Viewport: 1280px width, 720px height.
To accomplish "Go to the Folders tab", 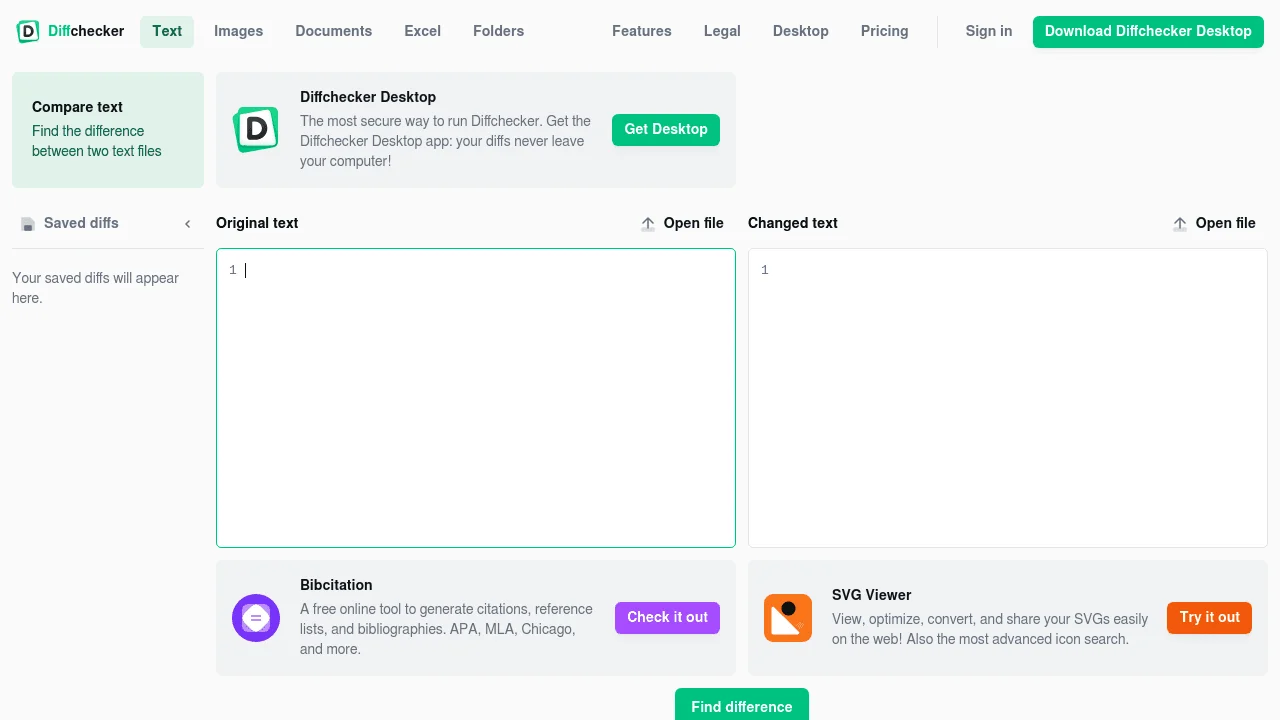I will point(498,31).
